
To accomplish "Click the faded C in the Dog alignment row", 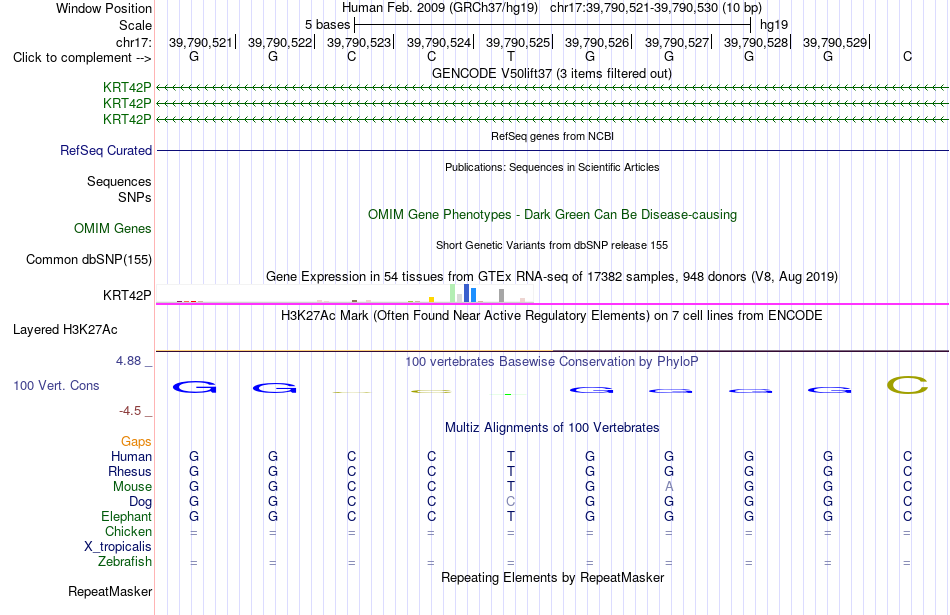I will [511, 502].
